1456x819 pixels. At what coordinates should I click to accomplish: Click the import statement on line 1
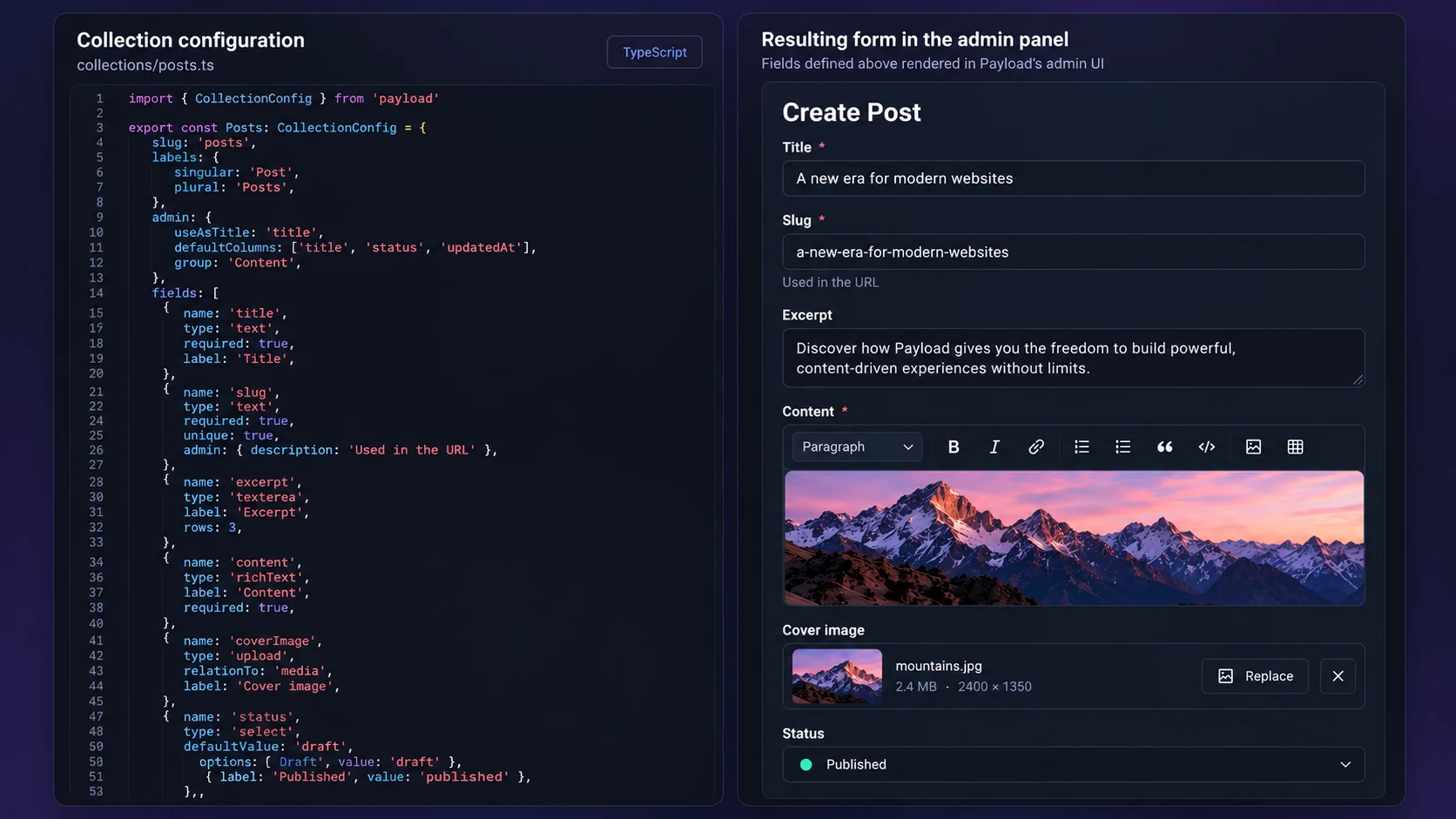tap(284, 98)
